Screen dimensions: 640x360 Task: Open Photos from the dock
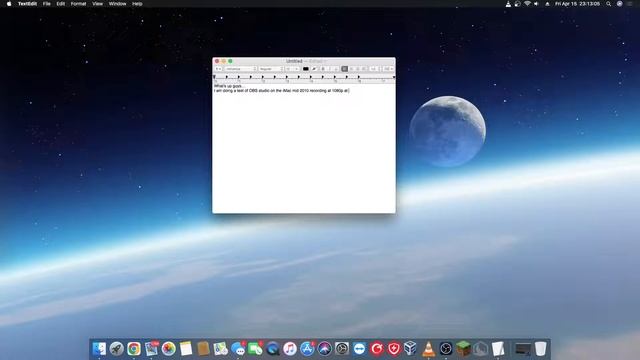[169, 349]
